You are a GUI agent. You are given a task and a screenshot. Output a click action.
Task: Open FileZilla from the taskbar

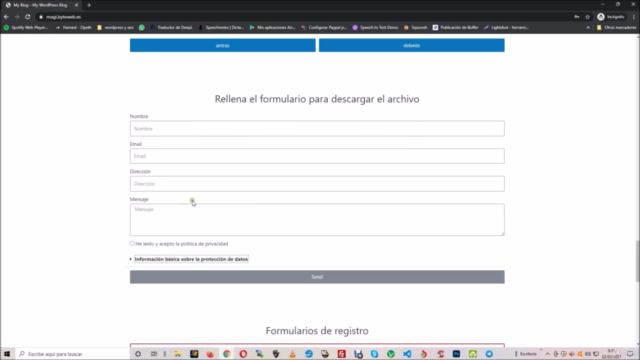pos(342,354)
